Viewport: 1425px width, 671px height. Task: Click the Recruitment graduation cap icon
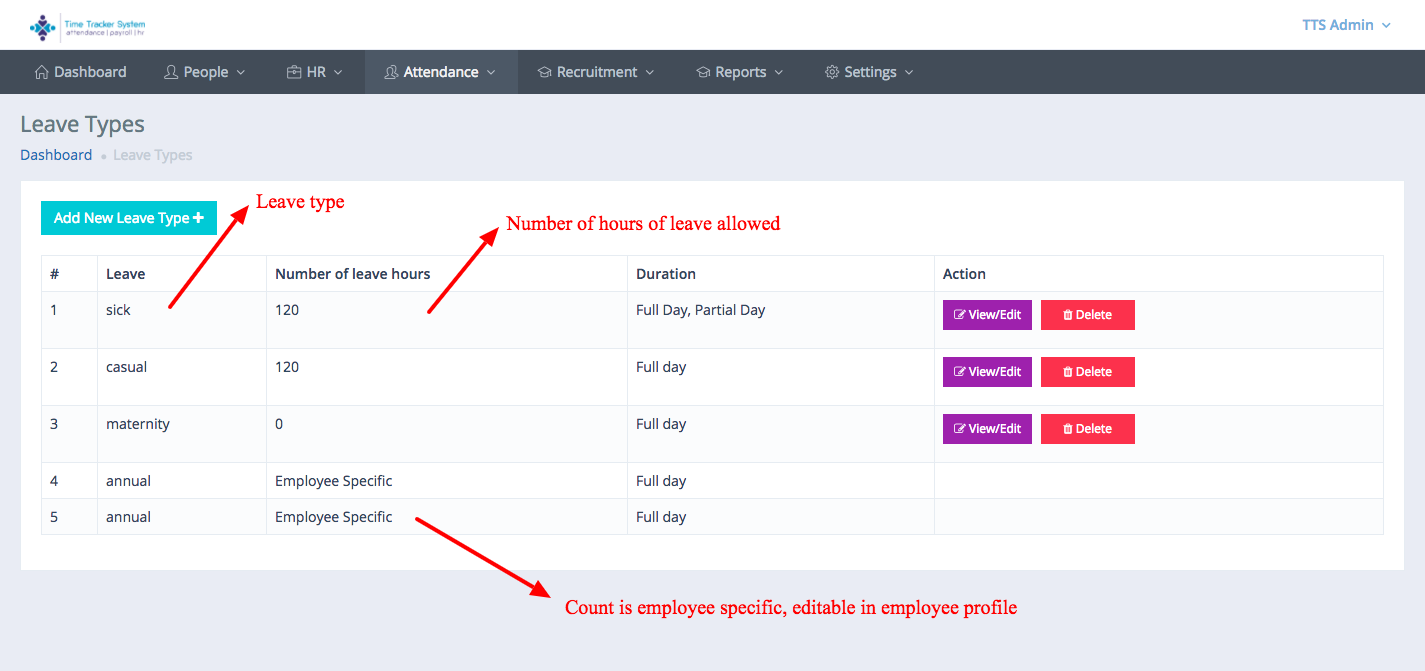pos(544,72)
